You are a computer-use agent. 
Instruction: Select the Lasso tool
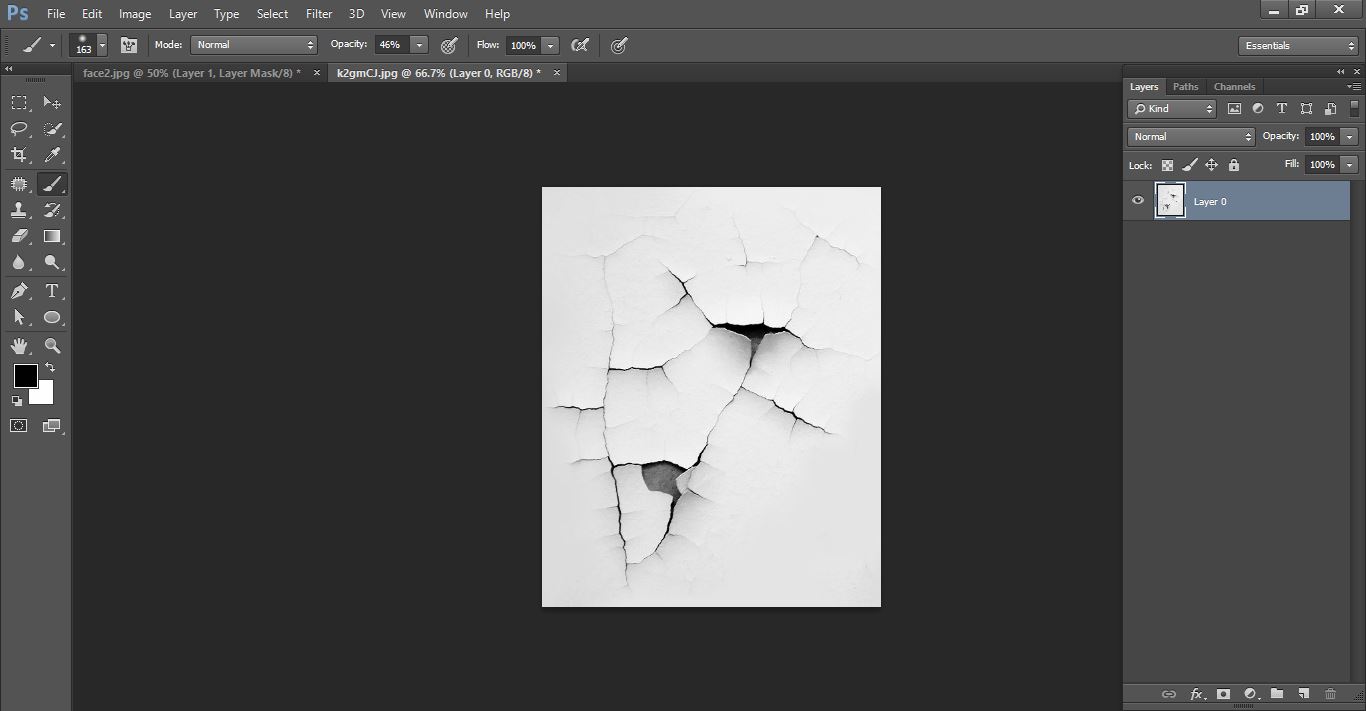[19, 129]
